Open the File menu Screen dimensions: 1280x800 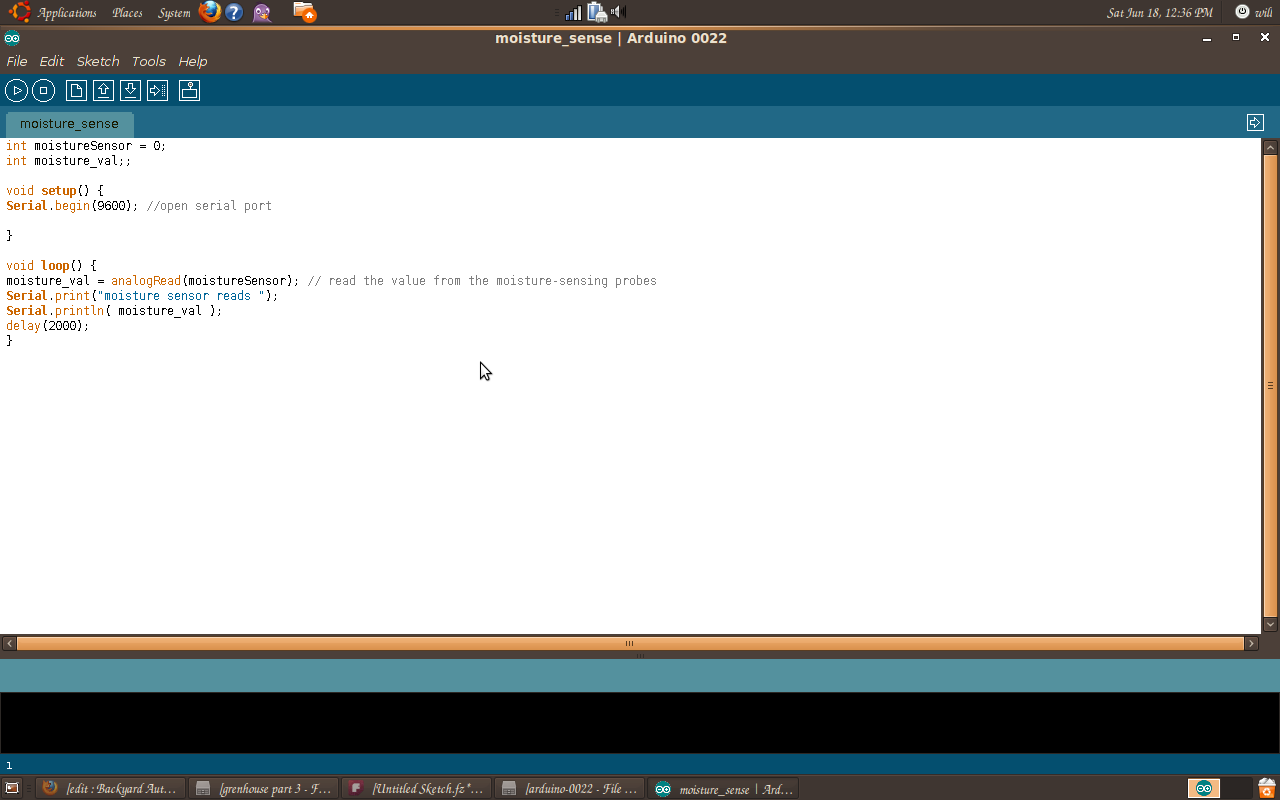[17, 61]
